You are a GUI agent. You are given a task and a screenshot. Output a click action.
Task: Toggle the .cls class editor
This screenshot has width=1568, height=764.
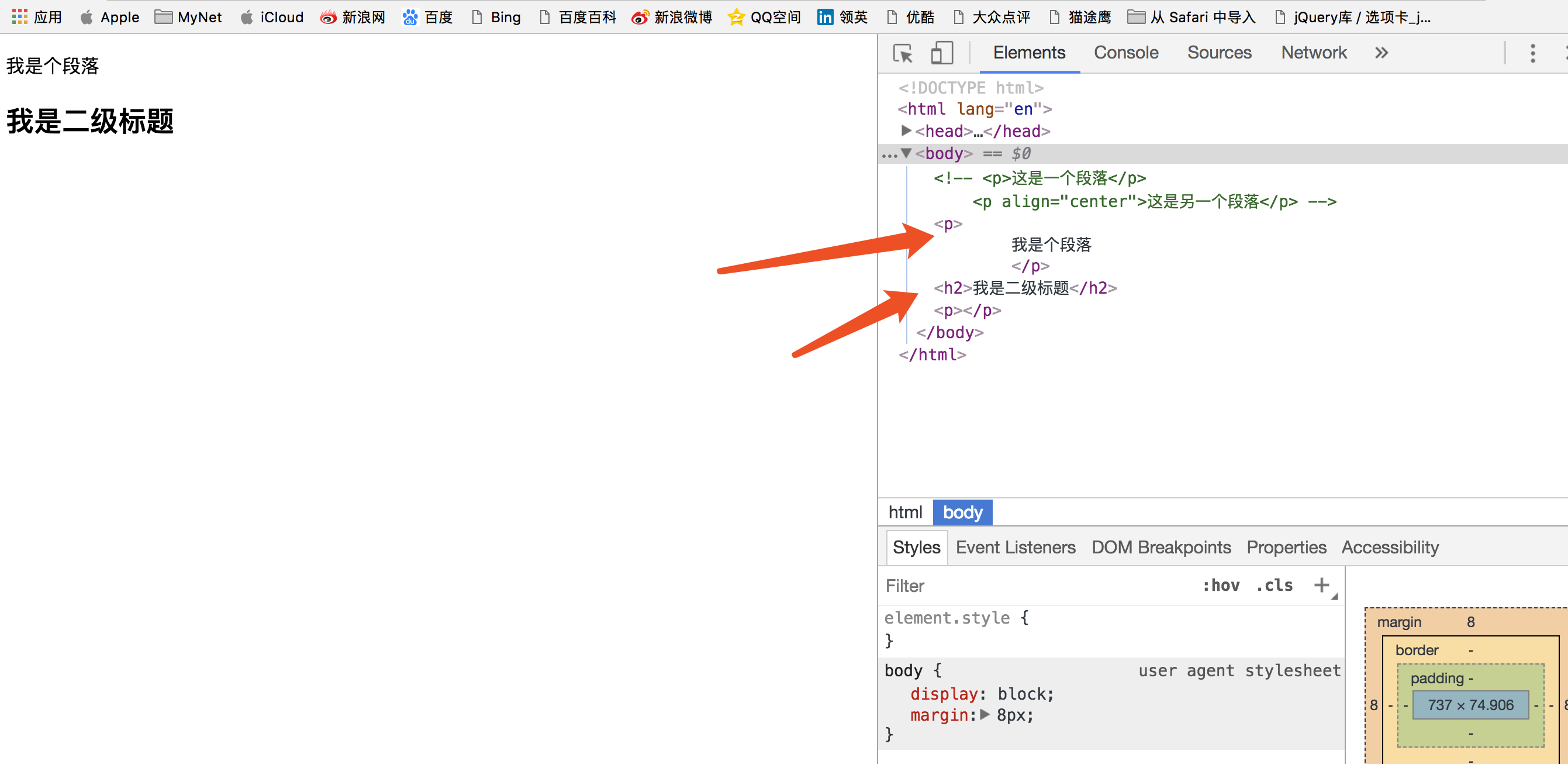point(1274,586)
